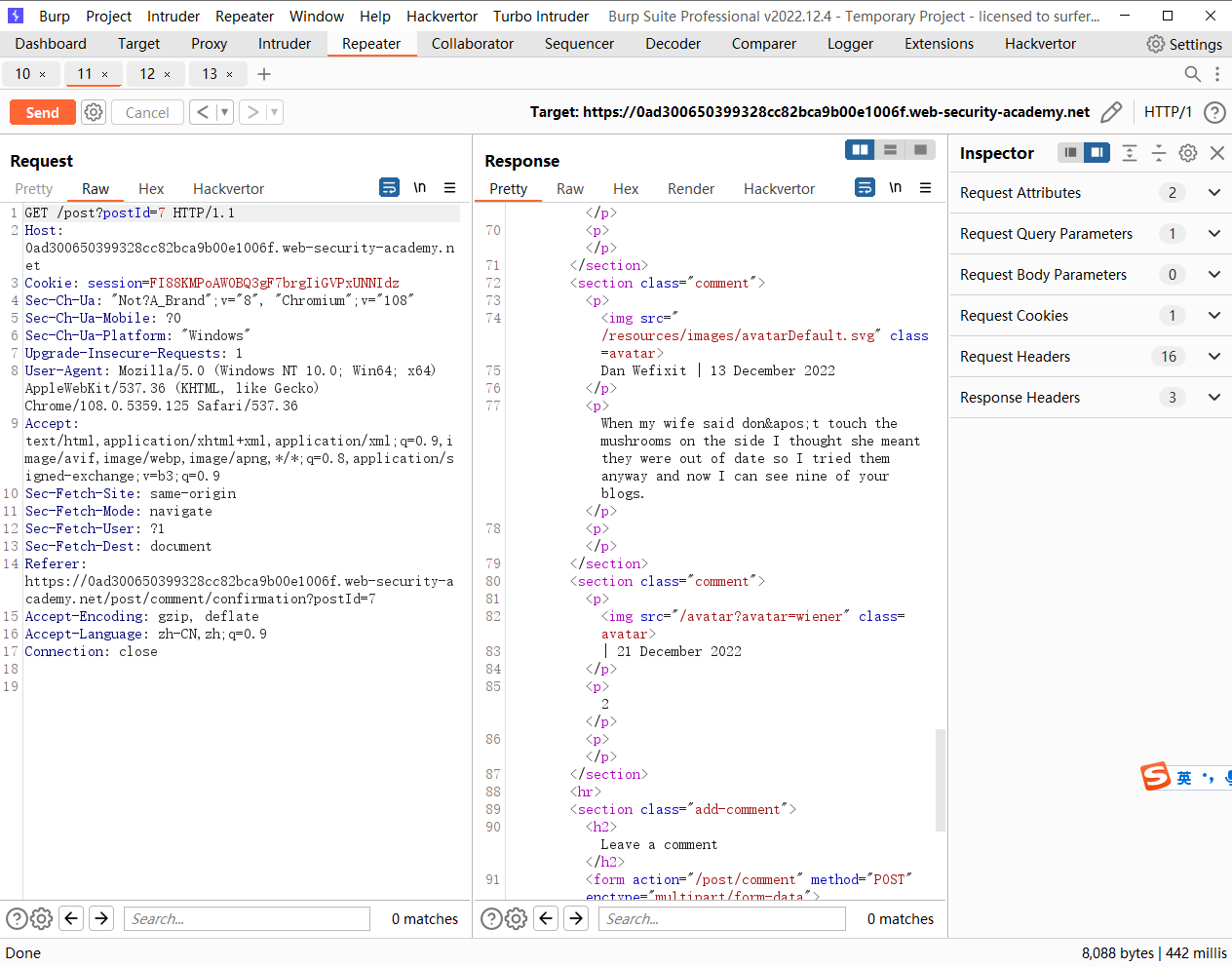Send the request
The width and height of the screenshot is (1232, 967).
pos(42,112)
